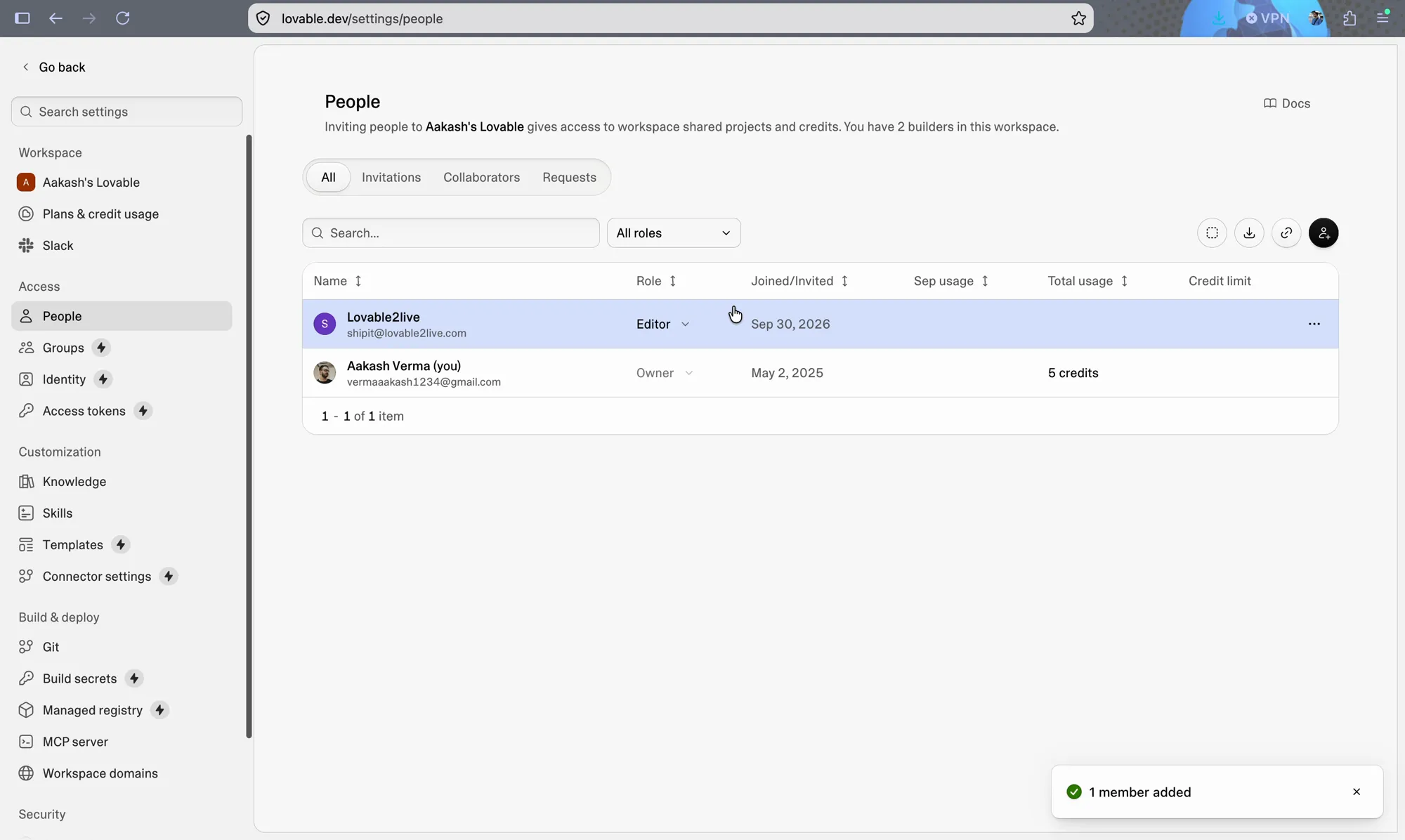
Task: Open Access tokens settings
Action: pyautogui.click(x=122, y=411)
